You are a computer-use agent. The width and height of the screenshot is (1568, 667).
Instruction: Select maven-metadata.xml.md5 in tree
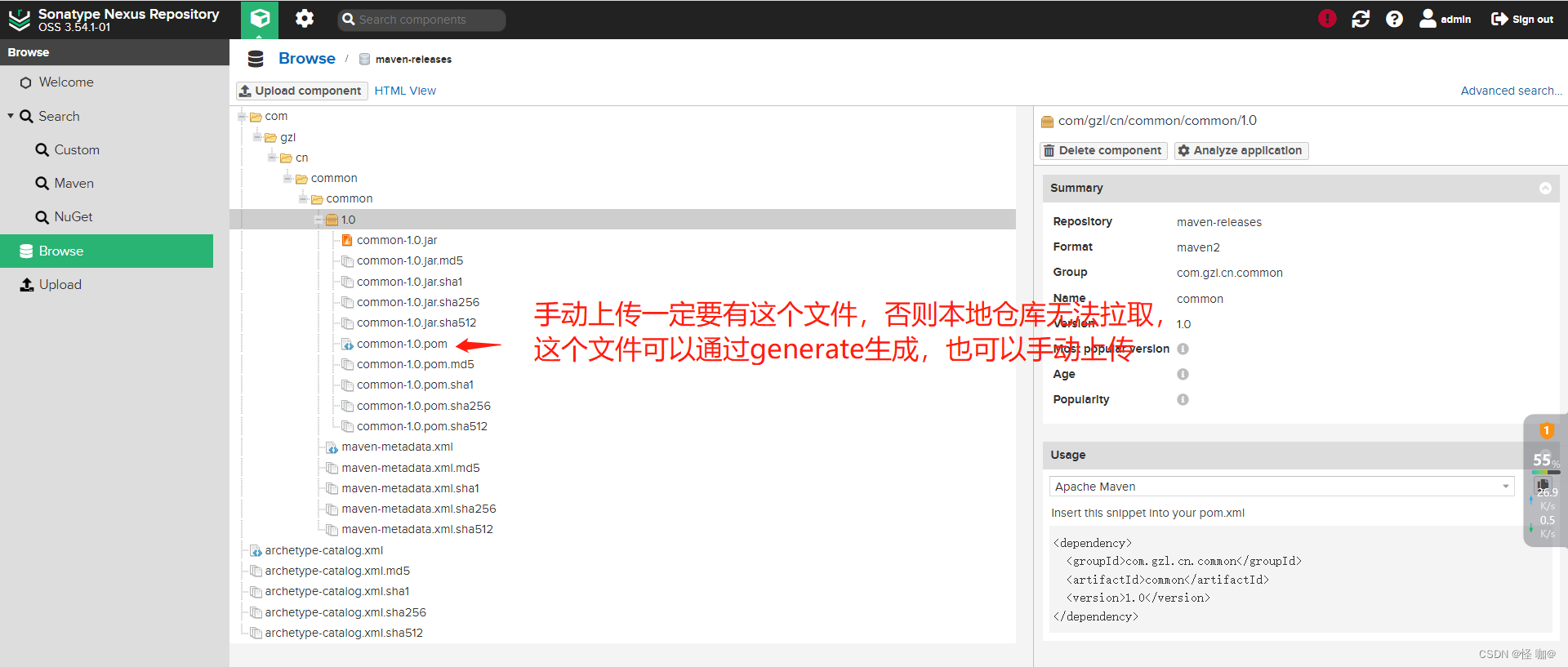pyautogui.click(x=410, y=468)
